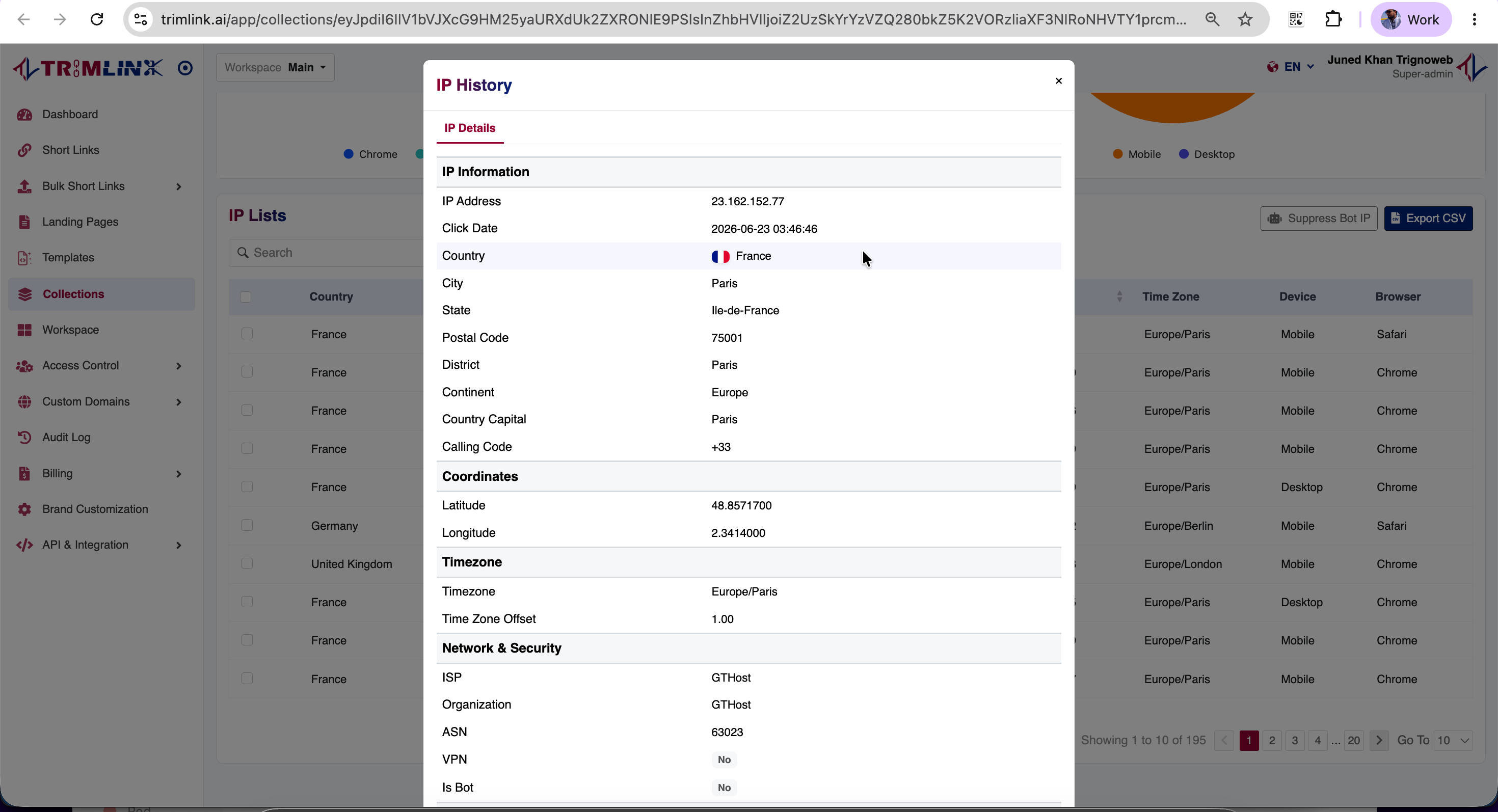Check the fourth France row checkbox
Screen dimensions: 1498x812
click(x=247, y=449)
